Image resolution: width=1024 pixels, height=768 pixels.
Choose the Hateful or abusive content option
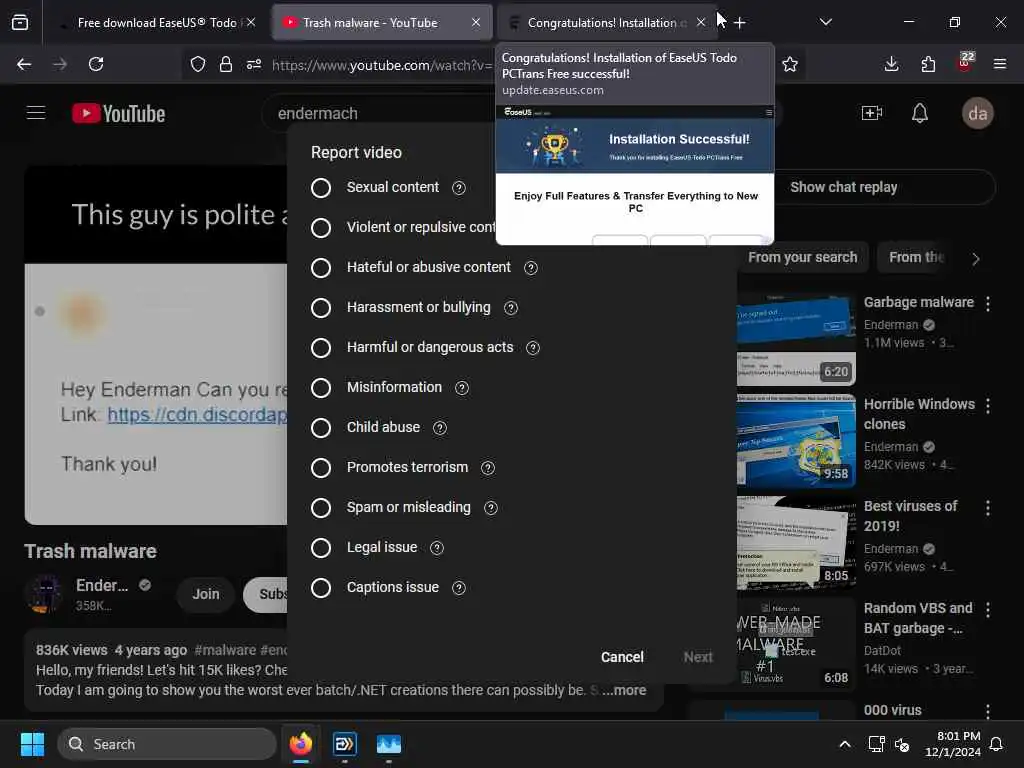[321, 268]
